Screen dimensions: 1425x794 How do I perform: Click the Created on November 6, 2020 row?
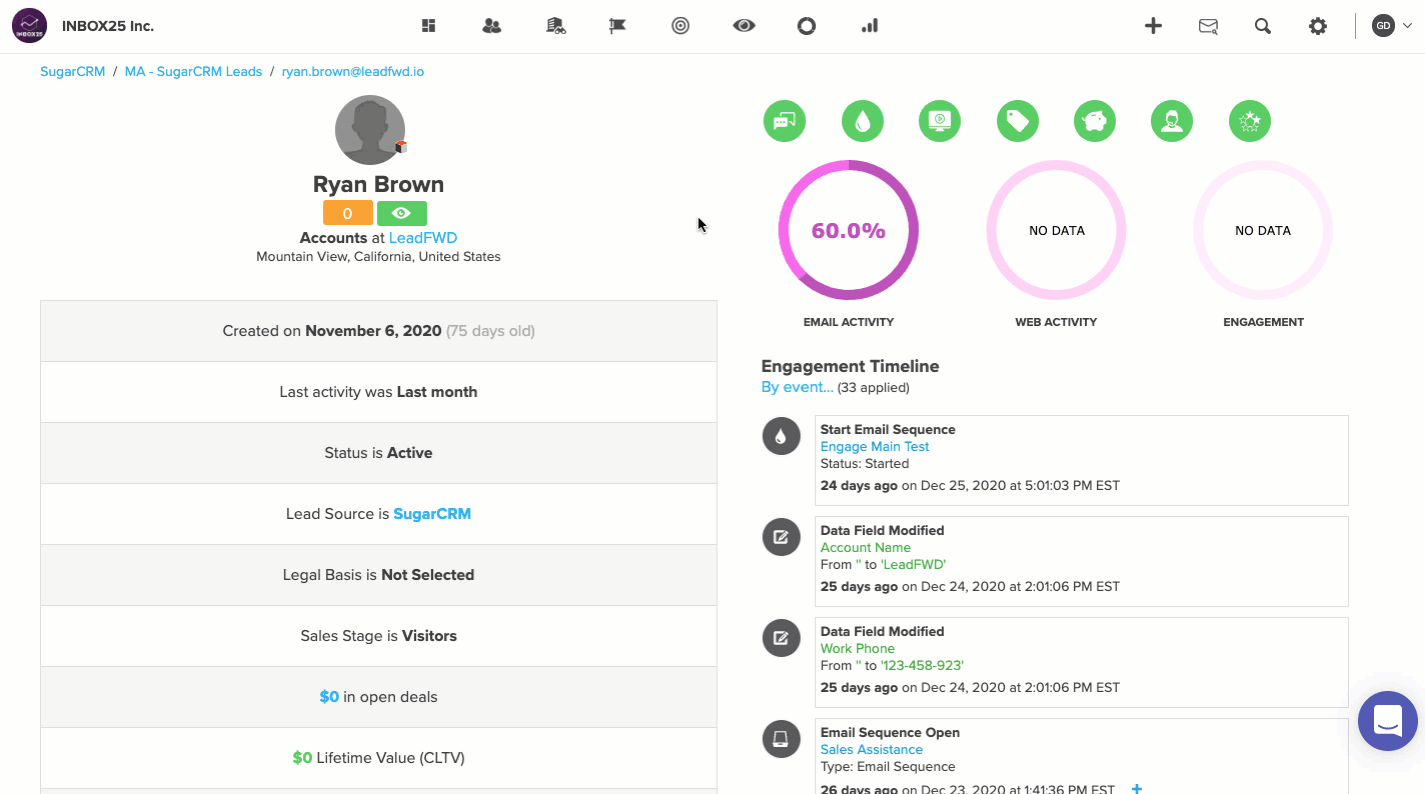(x=378, y=331)
